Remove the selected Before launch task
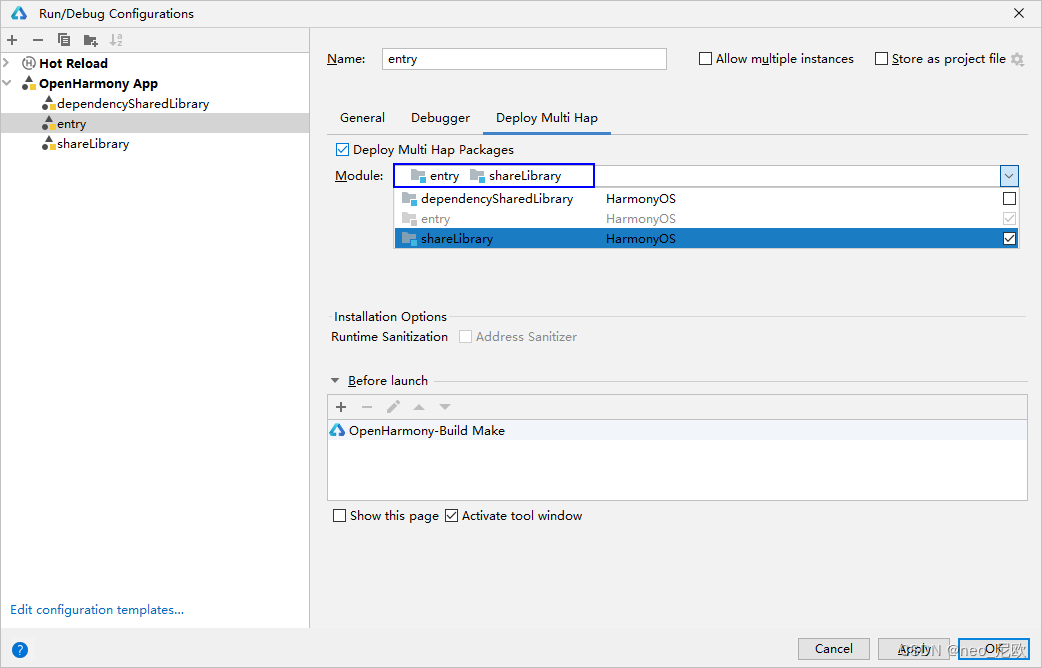The width and height of the screenshot is (1042, 668). tap(367, 407)
